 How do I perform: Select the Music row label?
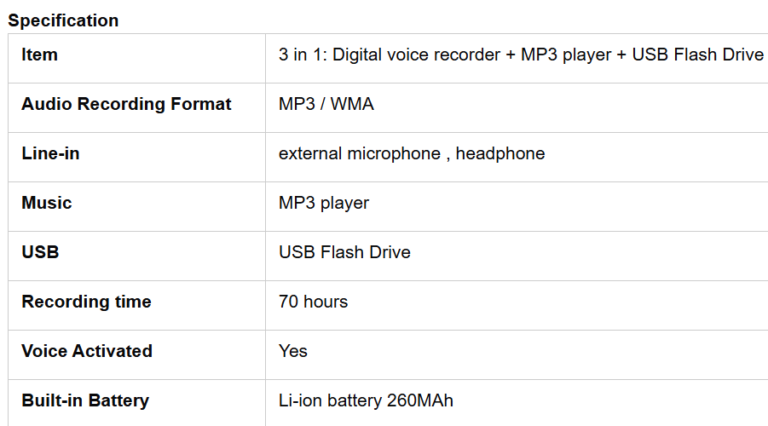47,203
